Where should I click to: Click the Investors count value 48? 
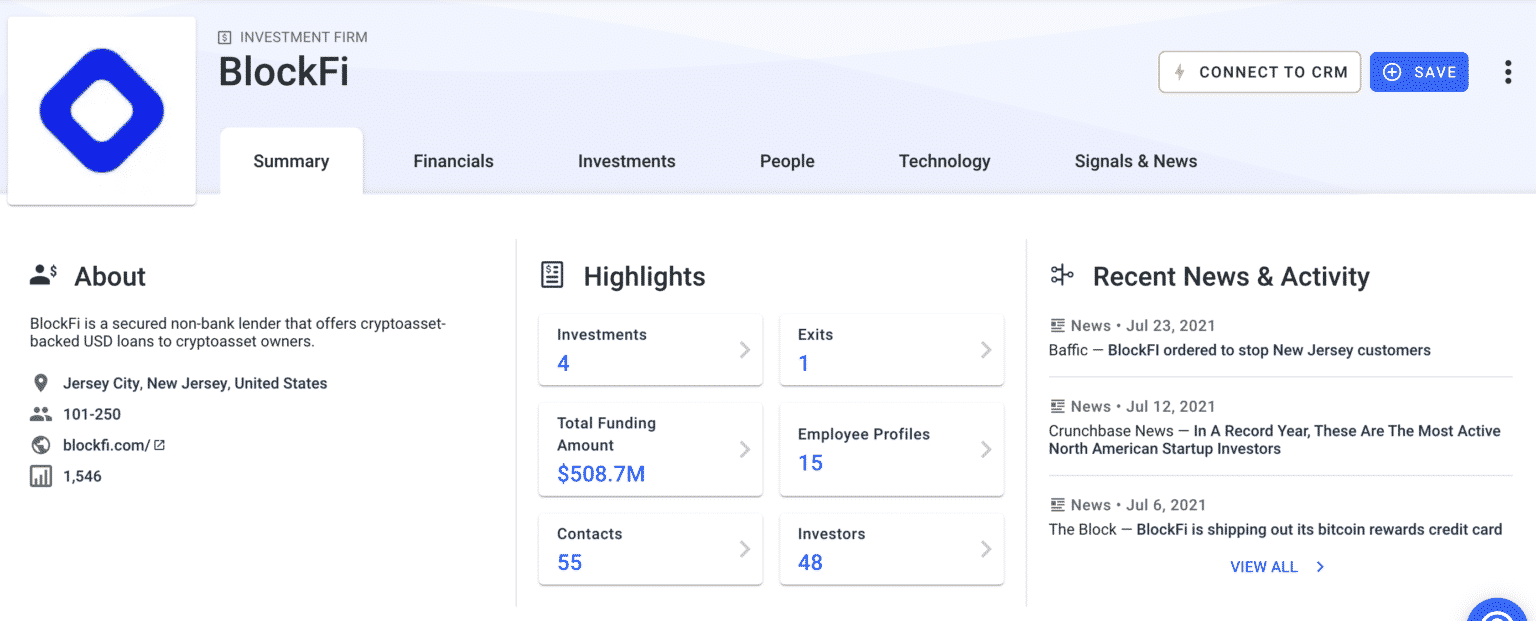point(810,562)
